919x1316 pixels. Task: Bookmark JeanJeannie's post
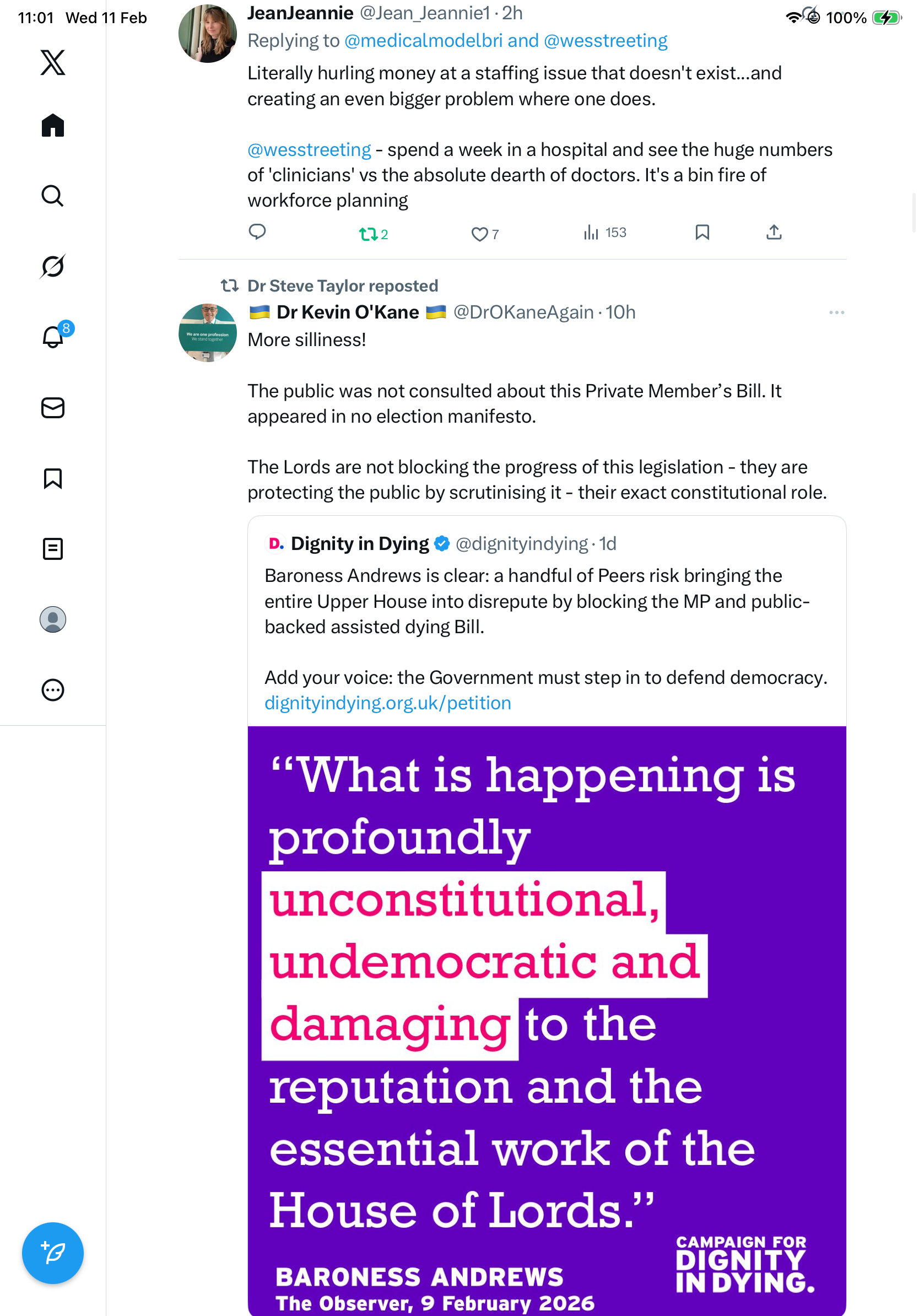click(x=702, y=232)
